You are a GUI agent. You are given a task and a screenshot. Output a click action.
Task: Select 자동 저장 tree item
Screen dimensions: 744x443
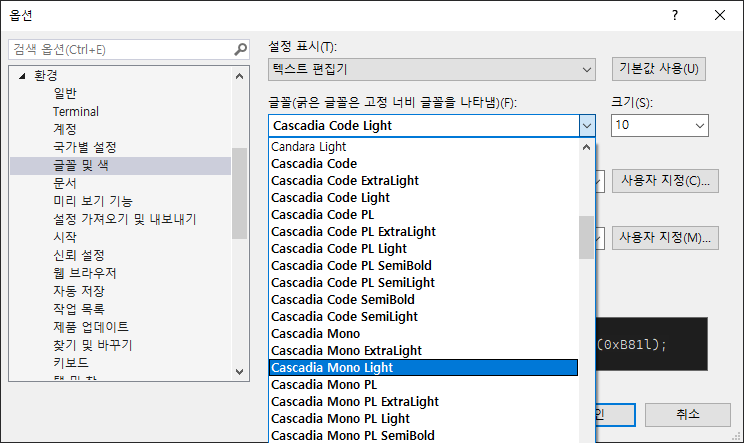(79, 291)
